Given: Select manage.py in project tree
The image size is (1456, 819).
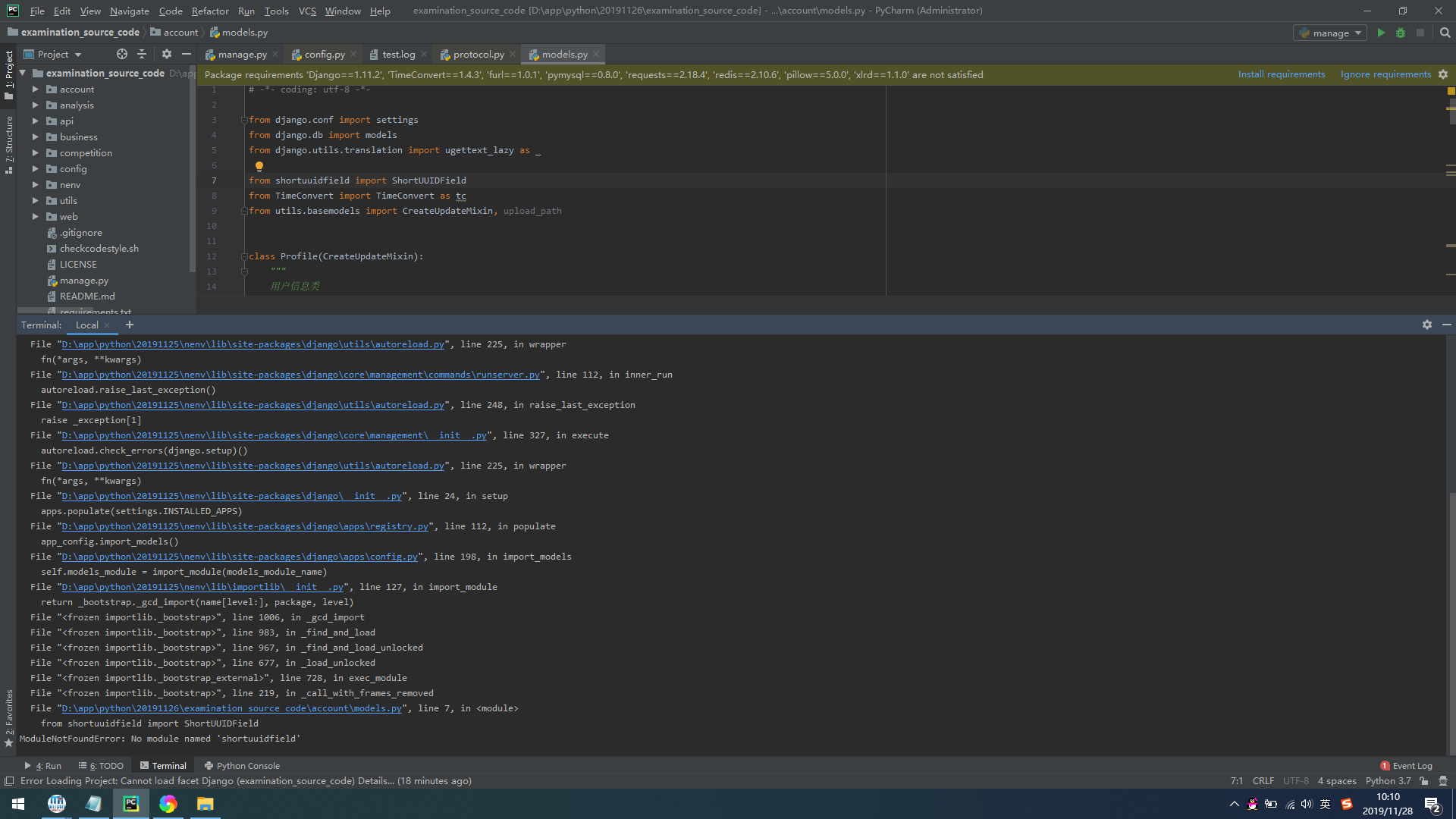Looking at the screenshot, I should tap(83, 281).
